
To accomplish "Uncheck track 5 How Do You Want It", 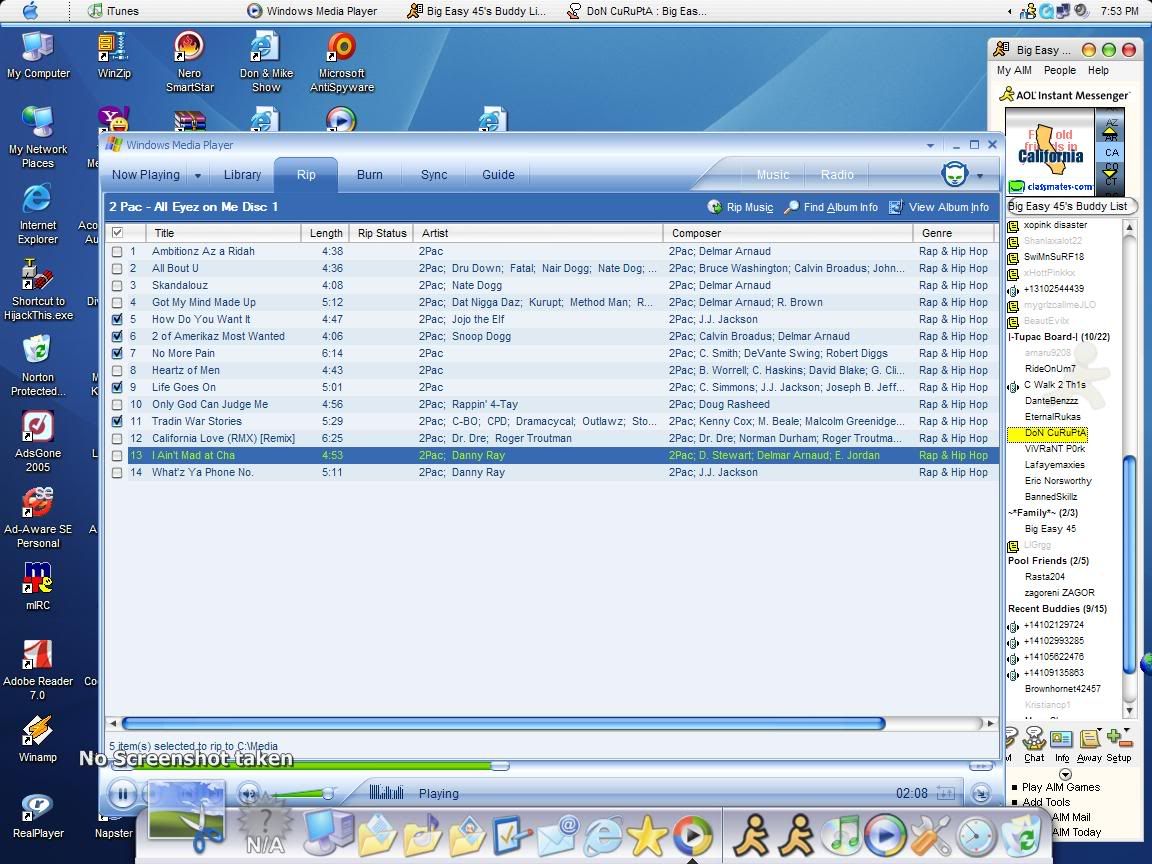I will tap(117, 319).
